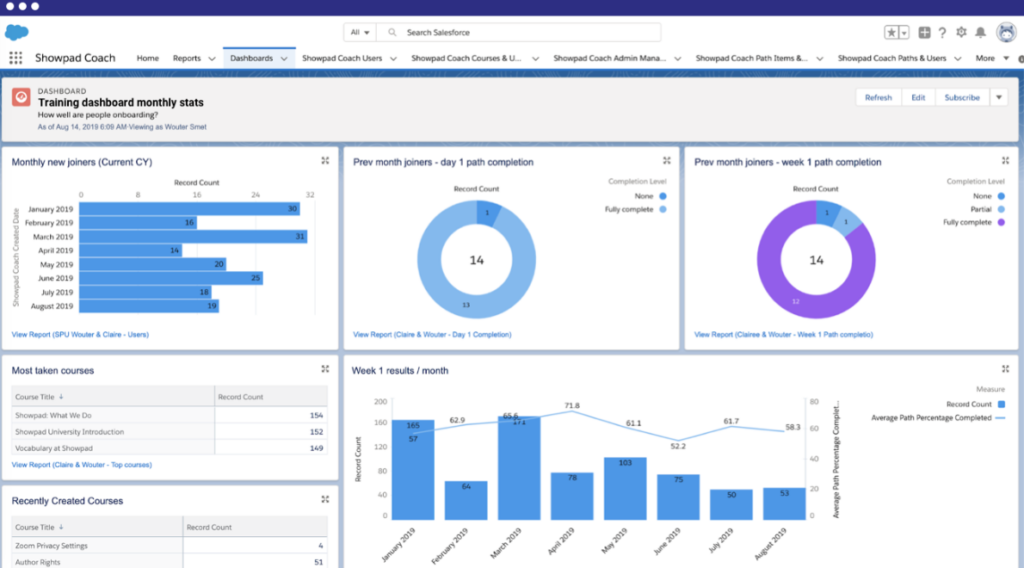
Task: Select the Dashboards tab
Action: click(x=251, y=58)
